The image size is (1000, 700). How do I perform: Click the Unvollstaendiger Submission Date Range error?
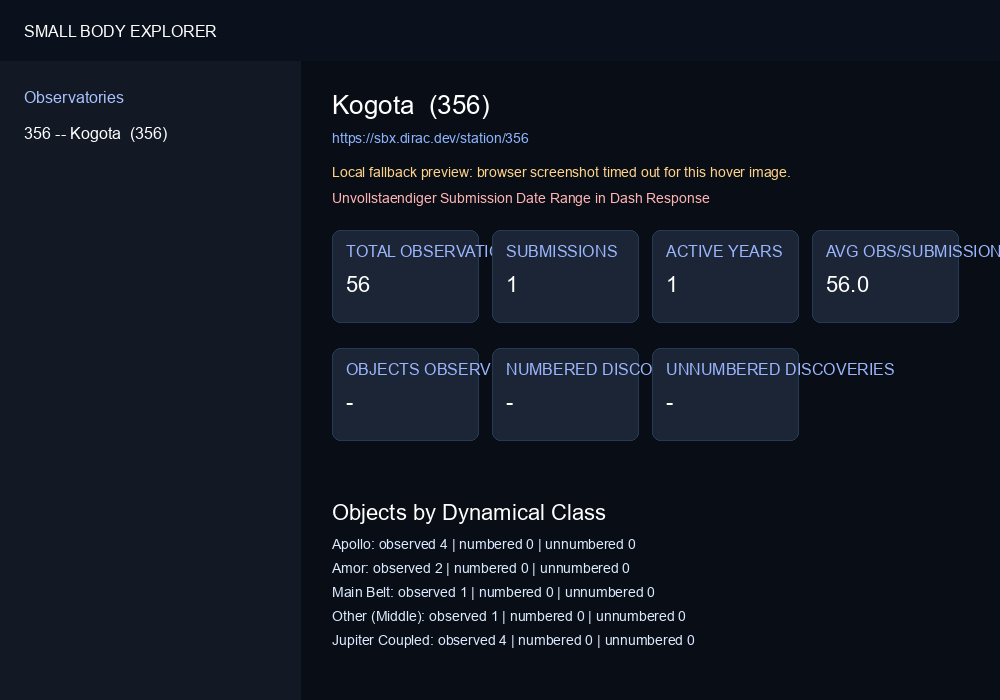tap(520, 198)
